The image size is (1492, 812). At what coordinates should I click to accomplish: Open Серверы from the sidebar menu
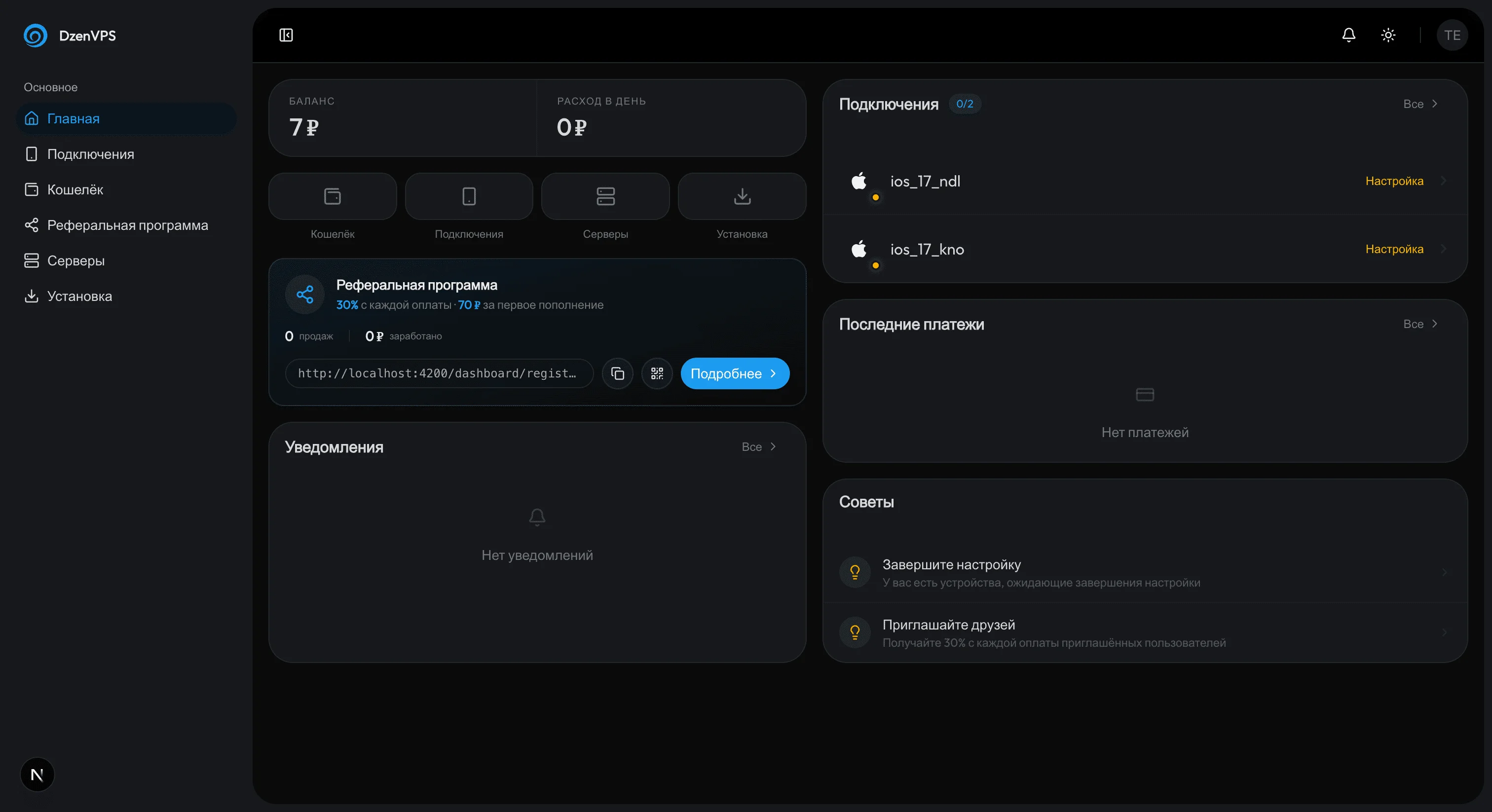[76, 260]
